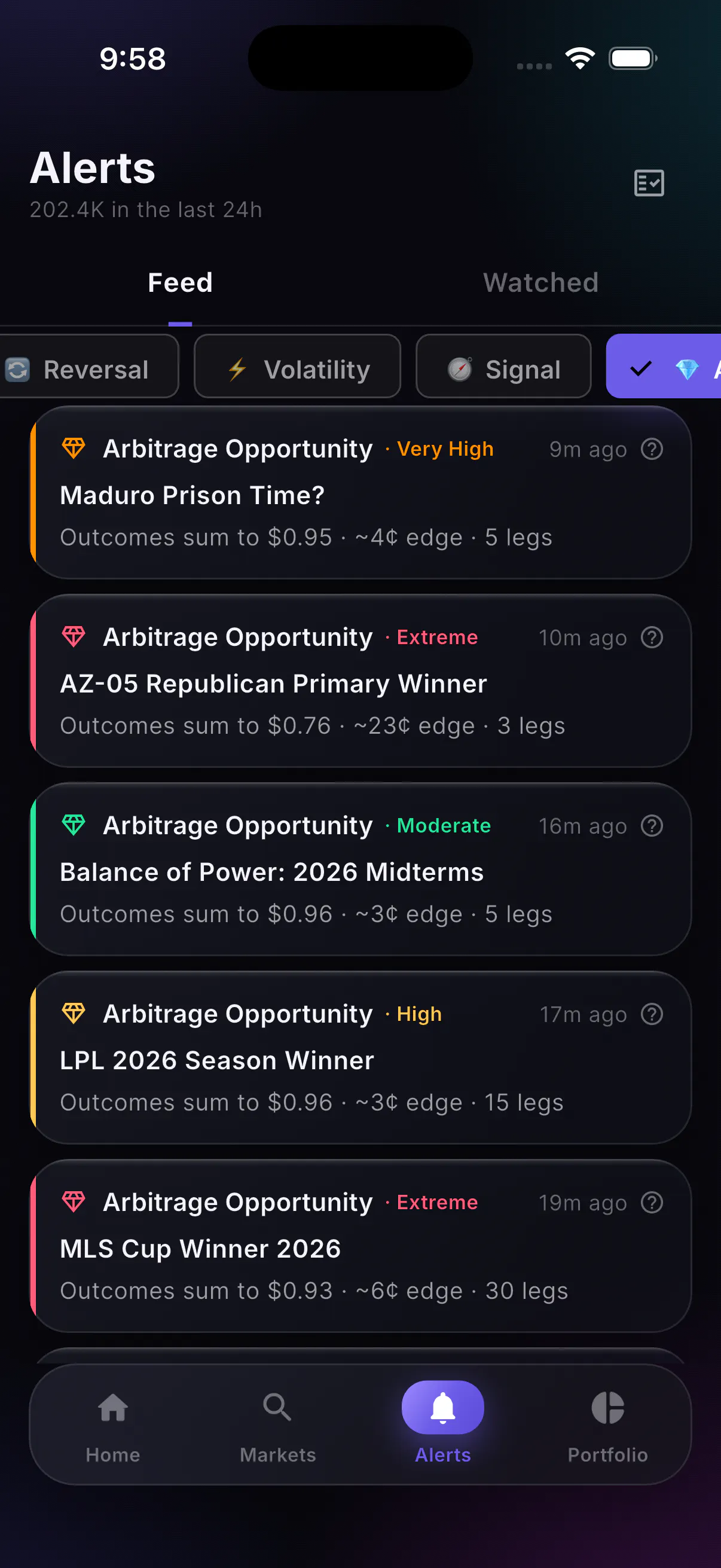Viewport: 721px width, 1568px height.
Task: Open the checklist icon beside Alerts header
Action: click(649, 182)
